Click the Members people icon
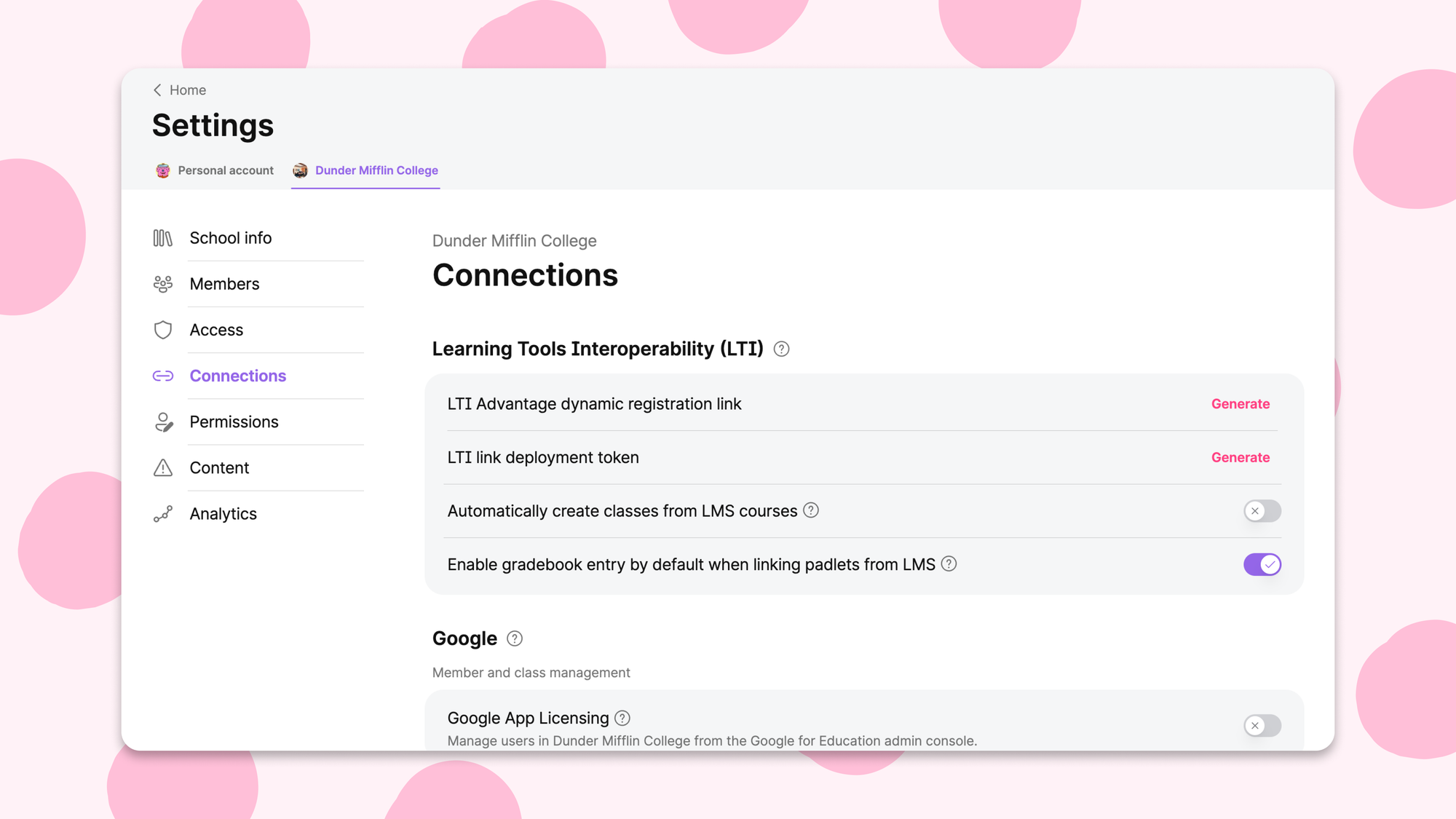The width and height of the screenshot is (1456, 819). click(x=162, y=284)
